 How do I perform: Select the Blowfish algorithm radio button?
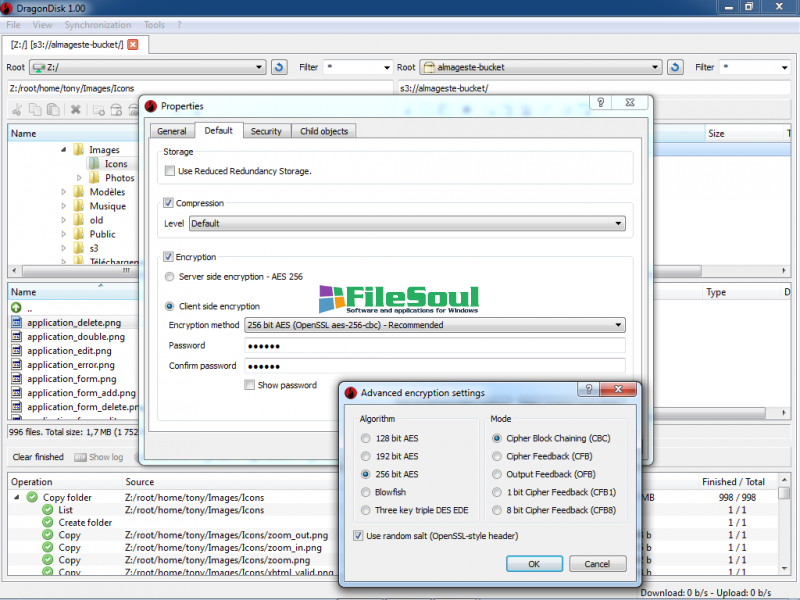366,492
